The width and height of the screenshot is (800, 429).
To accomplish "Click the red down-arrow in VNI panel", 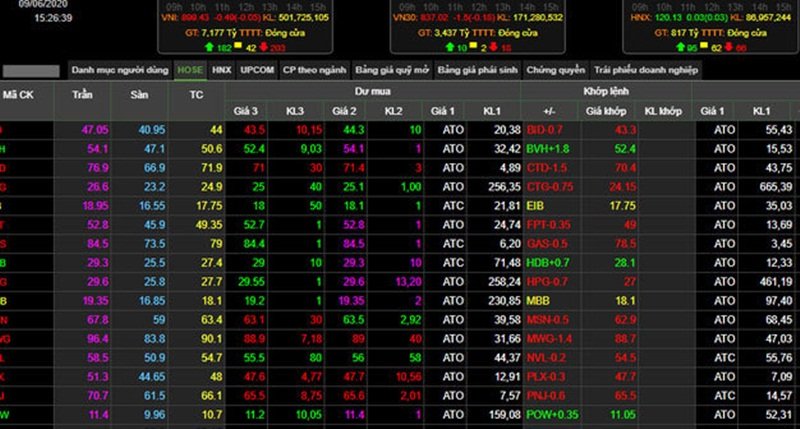I will 264,47.
